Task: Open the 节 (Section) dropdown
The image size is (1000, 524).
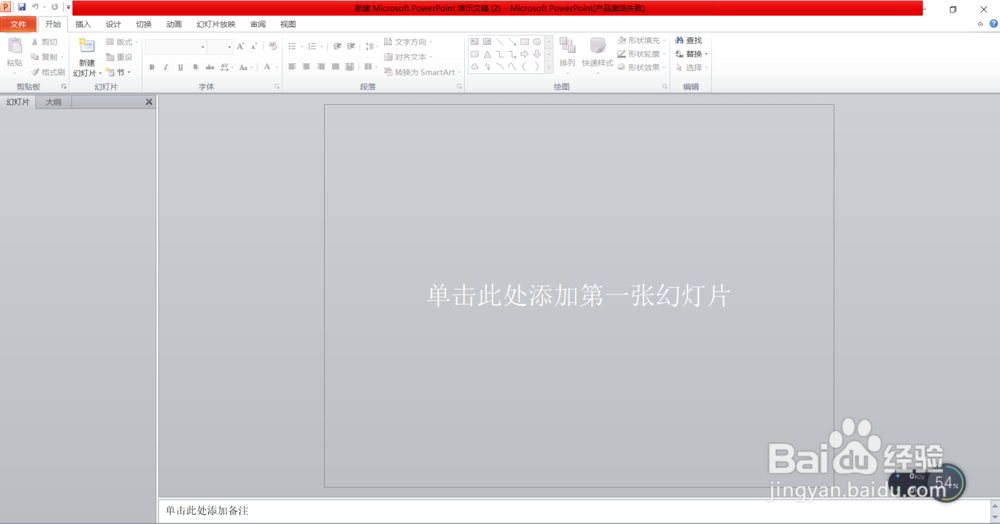Action: point(119,72)
